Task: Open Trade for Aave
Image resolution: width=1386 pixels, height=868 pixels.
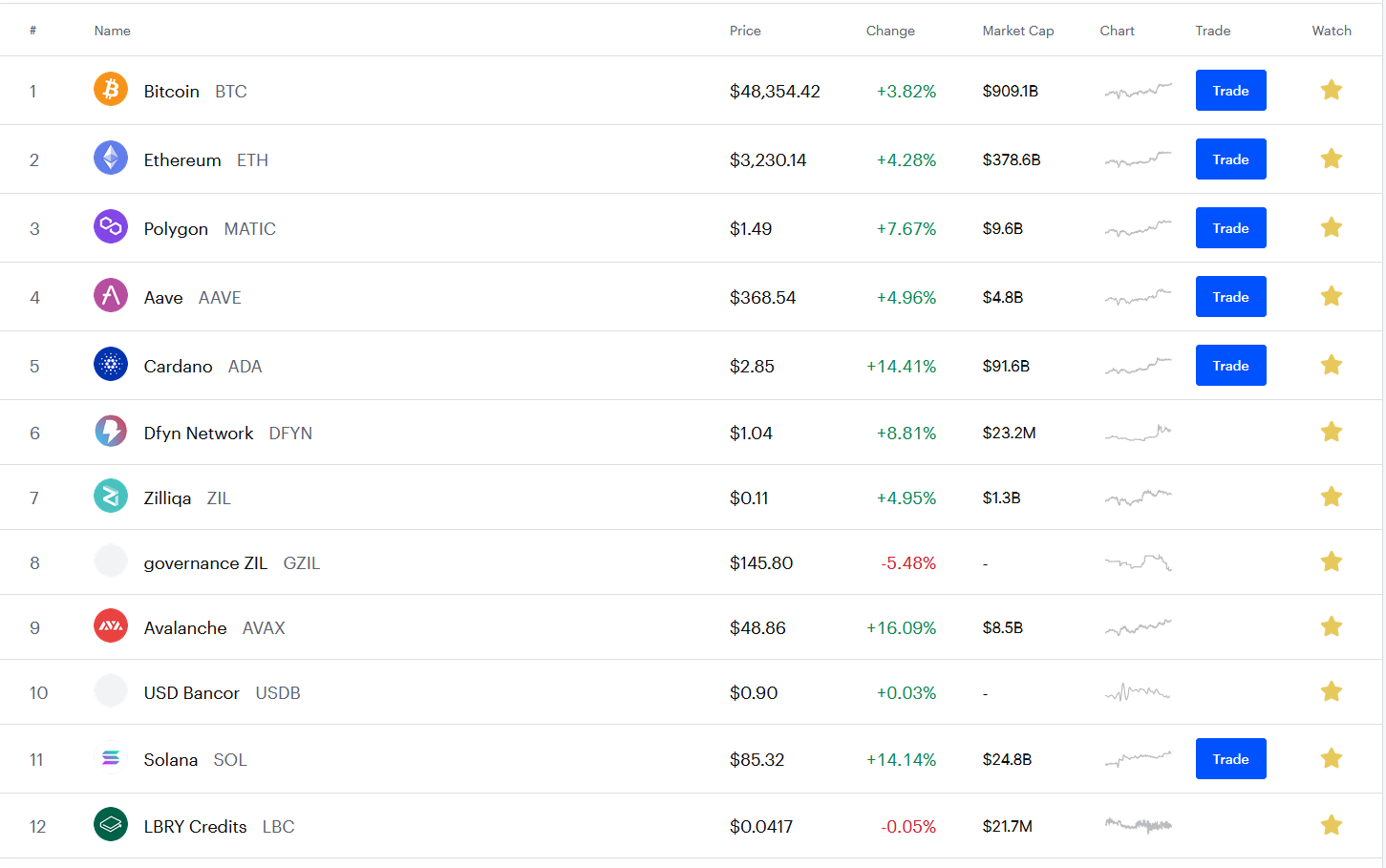Action: [x=1231, y=297]
